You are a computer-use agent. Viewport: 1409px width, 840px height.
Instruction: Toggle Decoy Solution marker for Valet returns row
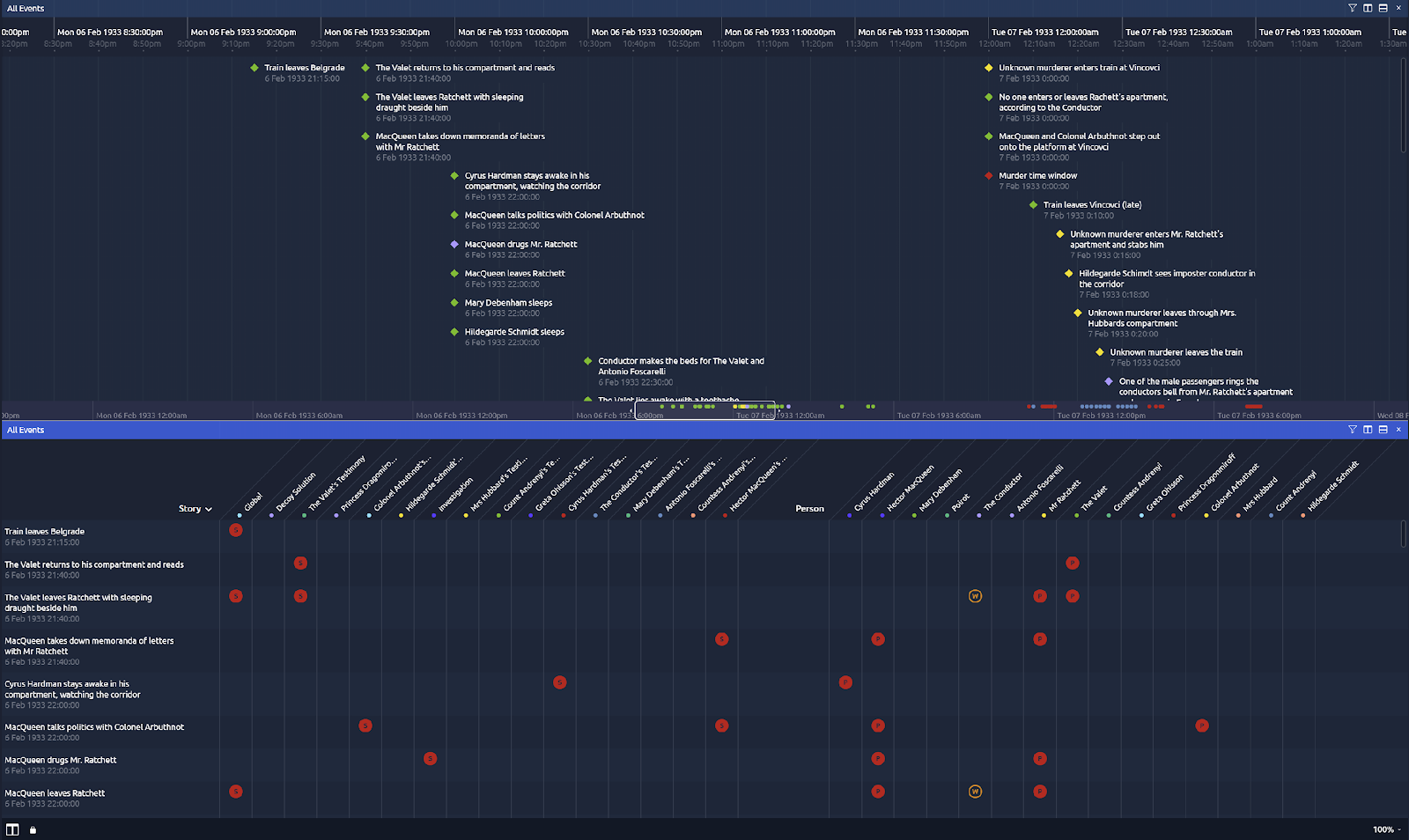[x=300, y=563]
